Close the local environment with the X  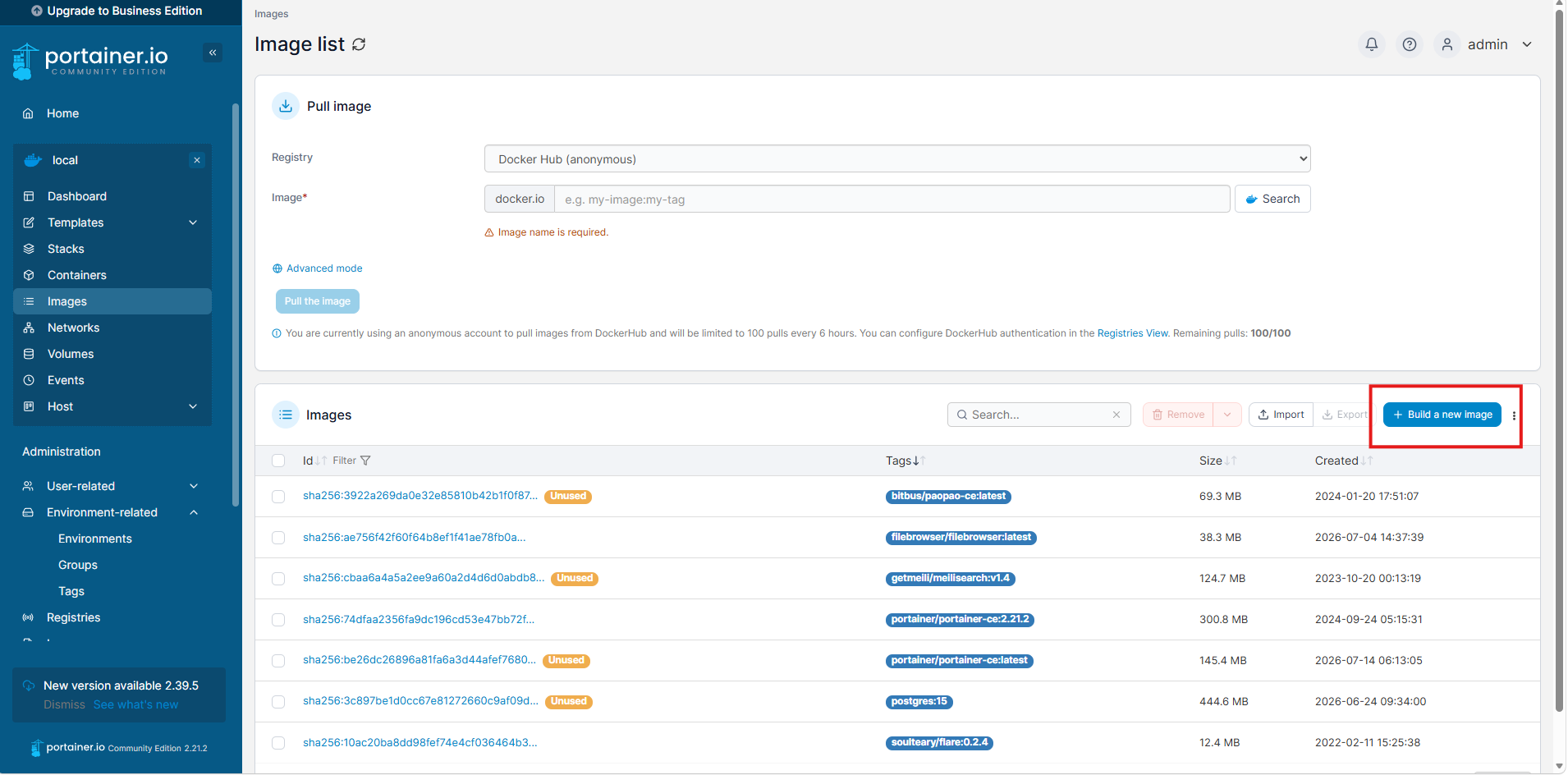click(x=197, y=160)
